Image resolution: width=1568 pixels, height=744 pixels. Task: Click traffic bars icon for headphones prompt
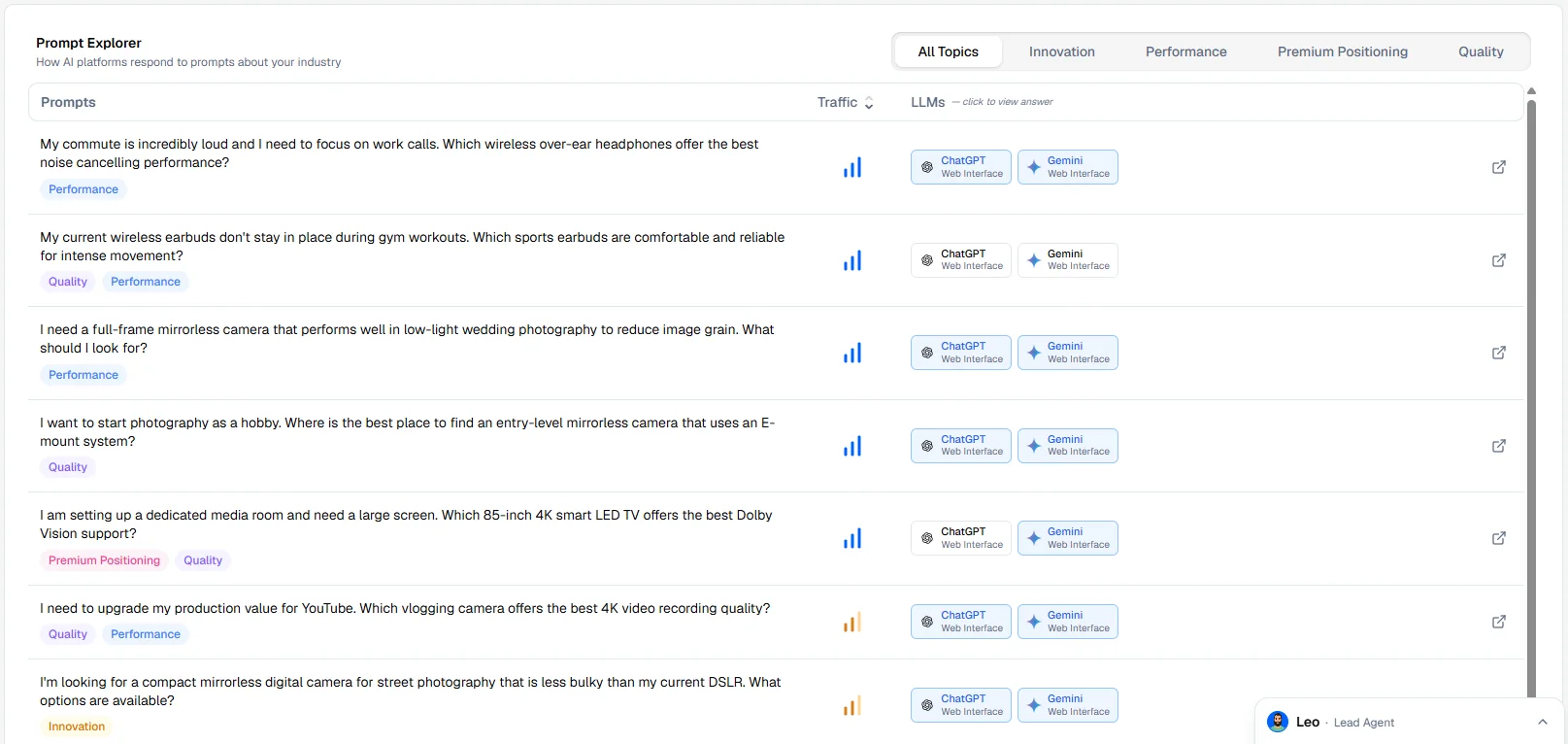[852, 168]
